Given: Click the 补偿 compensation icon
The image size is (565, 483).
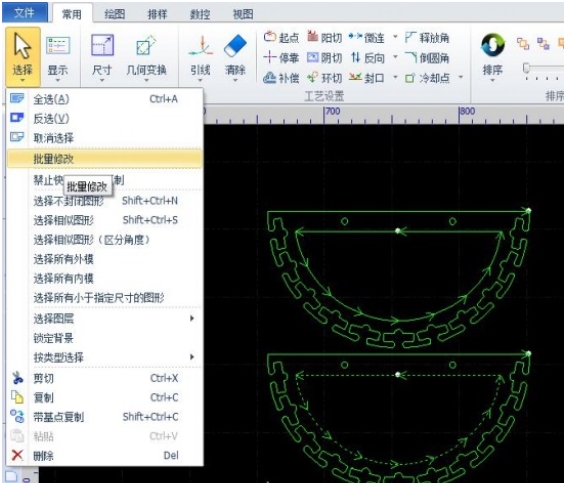Looking at the screenshot, I should click(x=270, y=77).
